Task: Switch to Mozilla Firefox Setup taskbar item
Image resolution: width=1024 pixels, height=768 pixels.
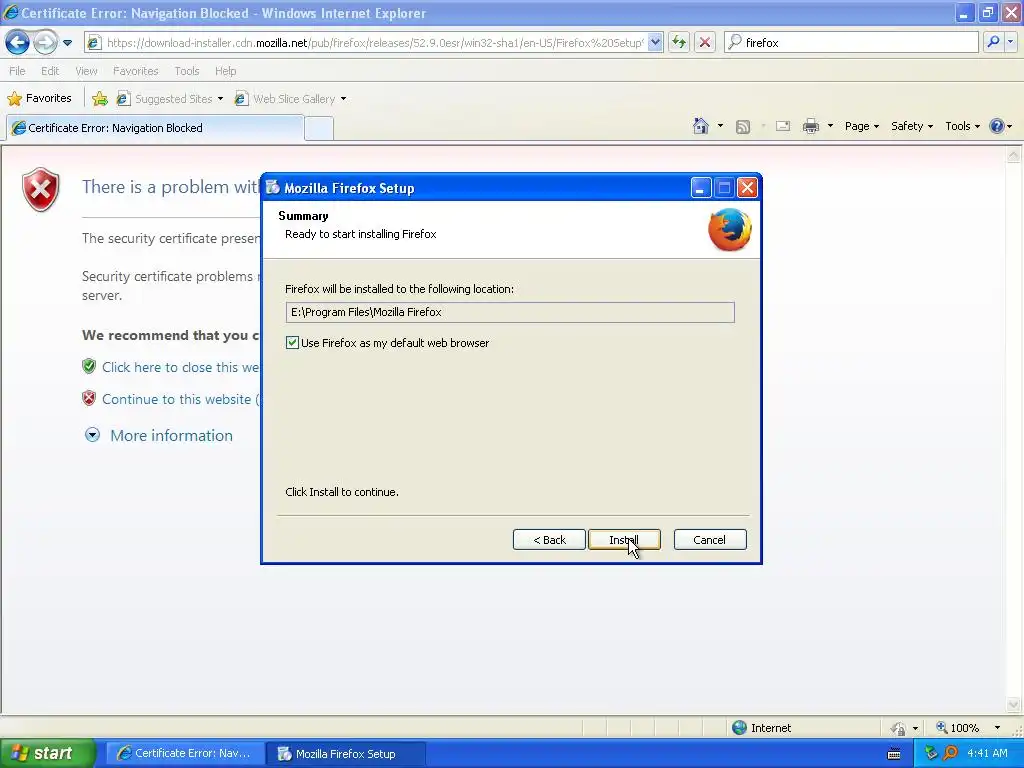Action: (x=345, y=754)
